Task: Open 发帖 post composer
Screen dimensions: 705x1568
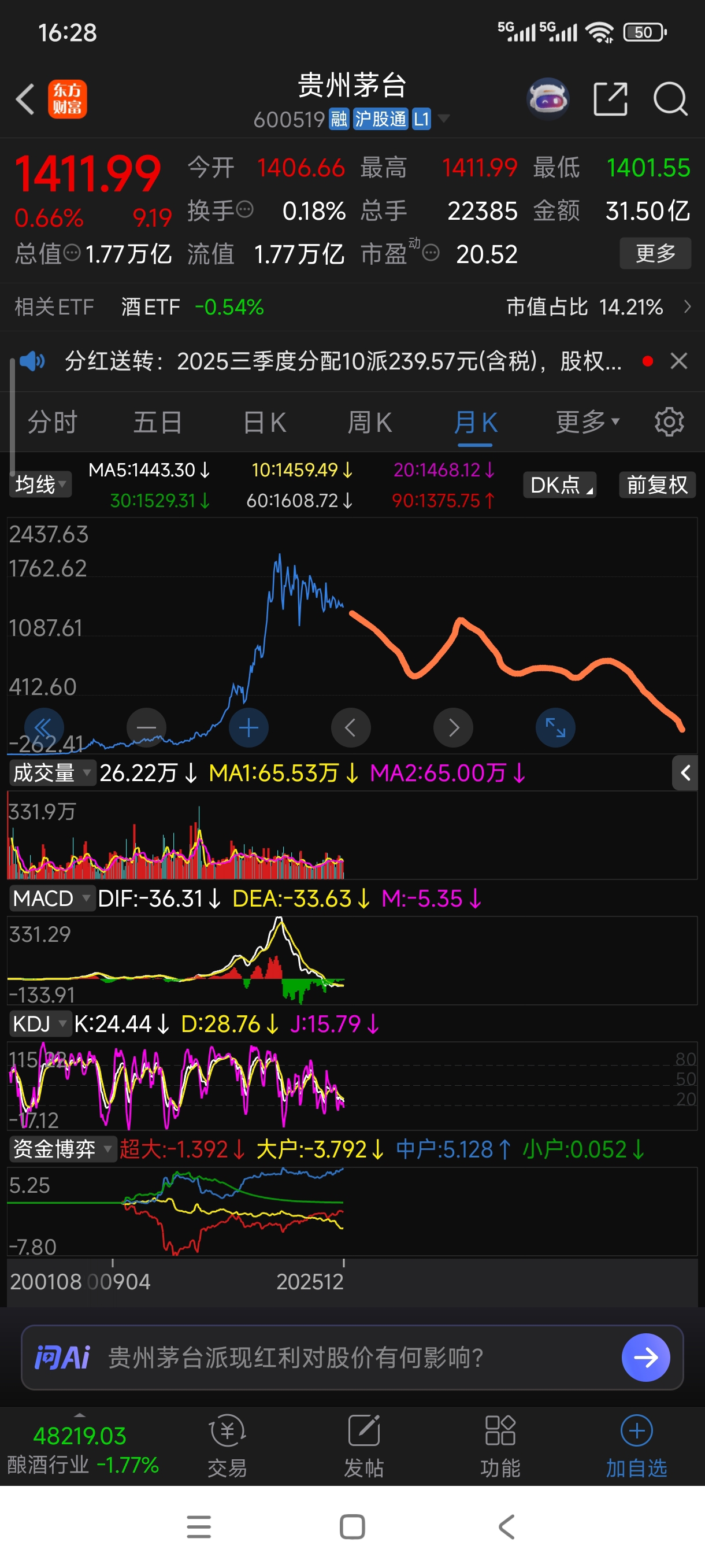Action: click(x=363, y=1446)
